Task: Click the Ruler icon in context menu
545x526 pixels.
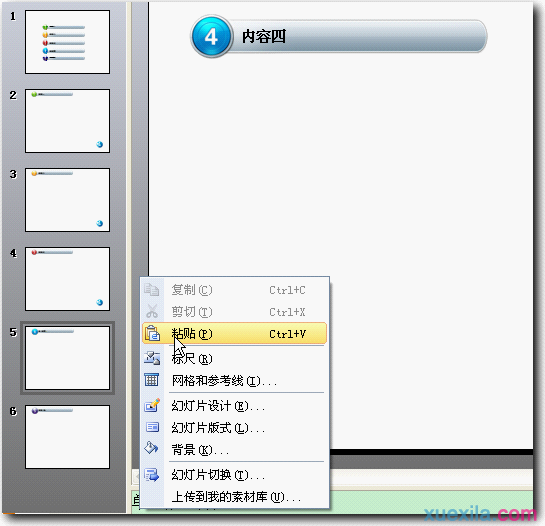Action: pos(152,358)
